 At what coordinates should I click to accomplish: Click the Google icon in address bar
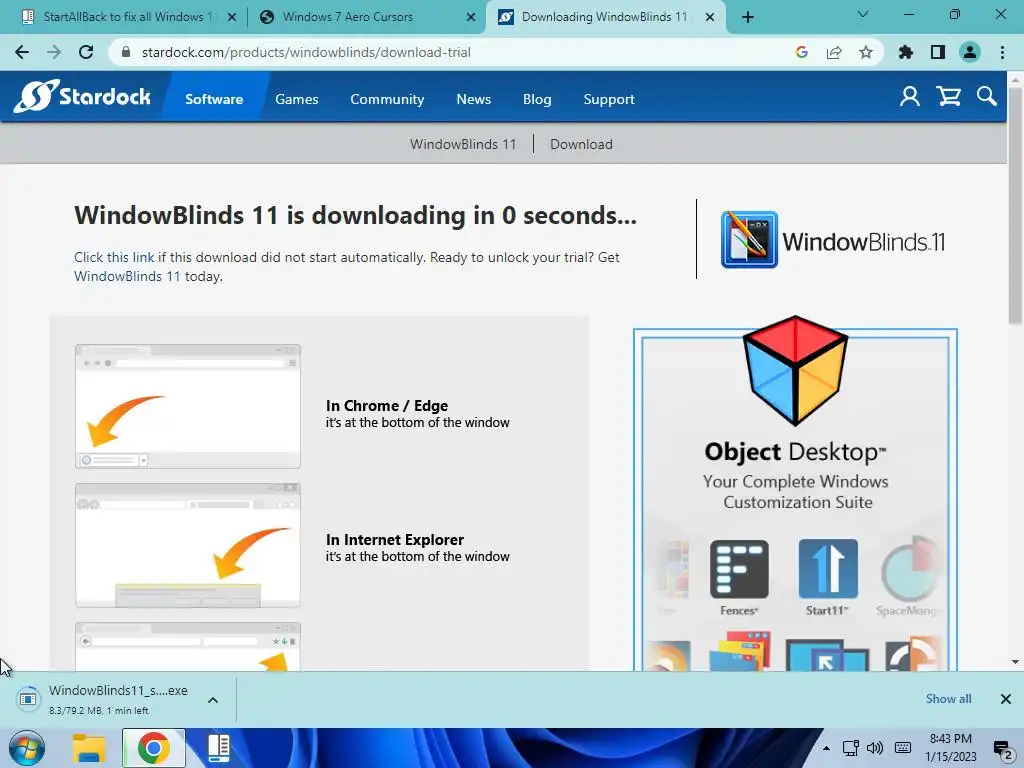(802, 52)
